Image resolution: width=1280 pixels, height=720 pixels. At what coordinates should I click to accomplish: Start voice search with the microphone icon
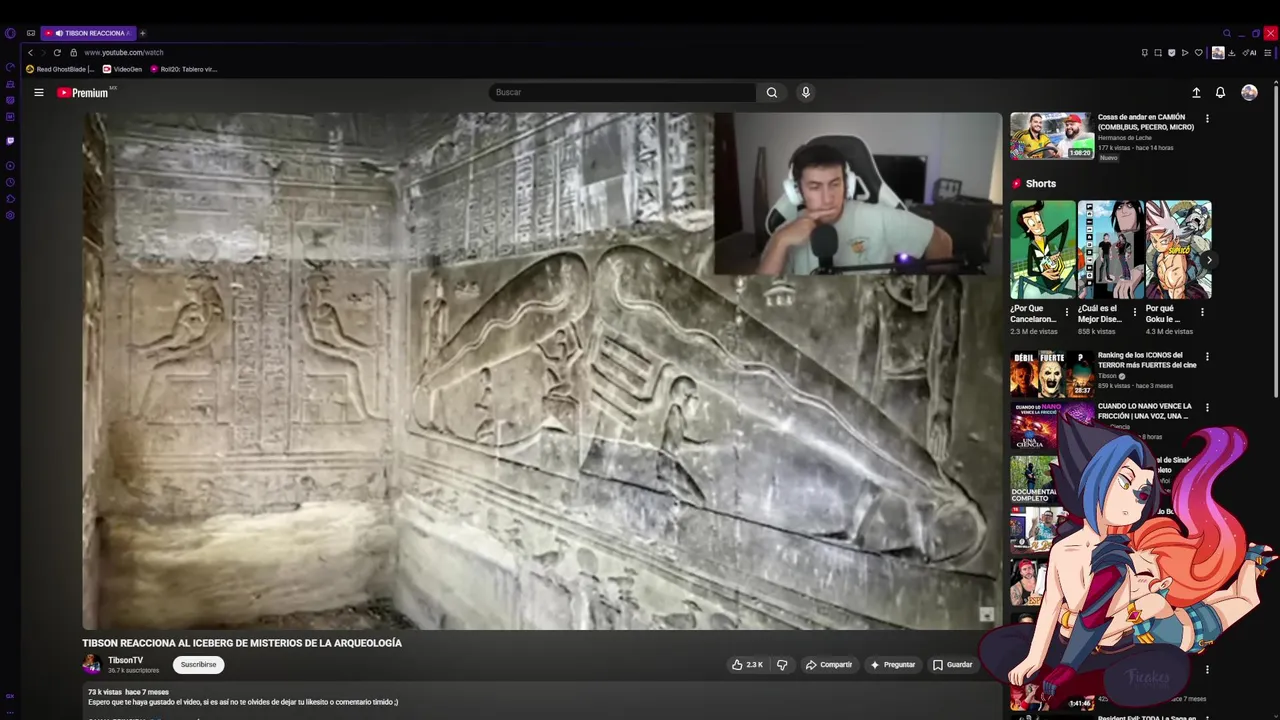[x=806, y=92]
